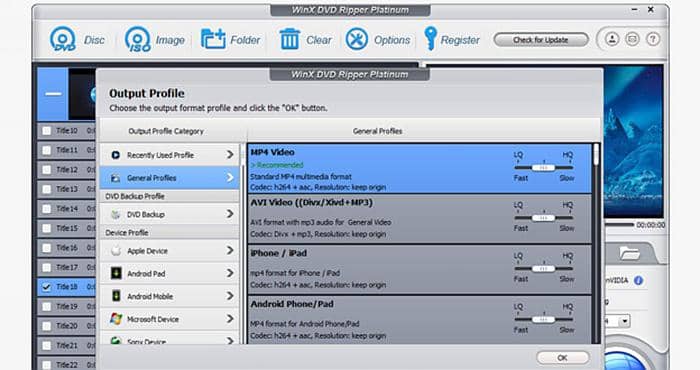This screenshot has width=700, height=370.
Task: Expand Apple Device chevron
Action: [x=230, y=250]
